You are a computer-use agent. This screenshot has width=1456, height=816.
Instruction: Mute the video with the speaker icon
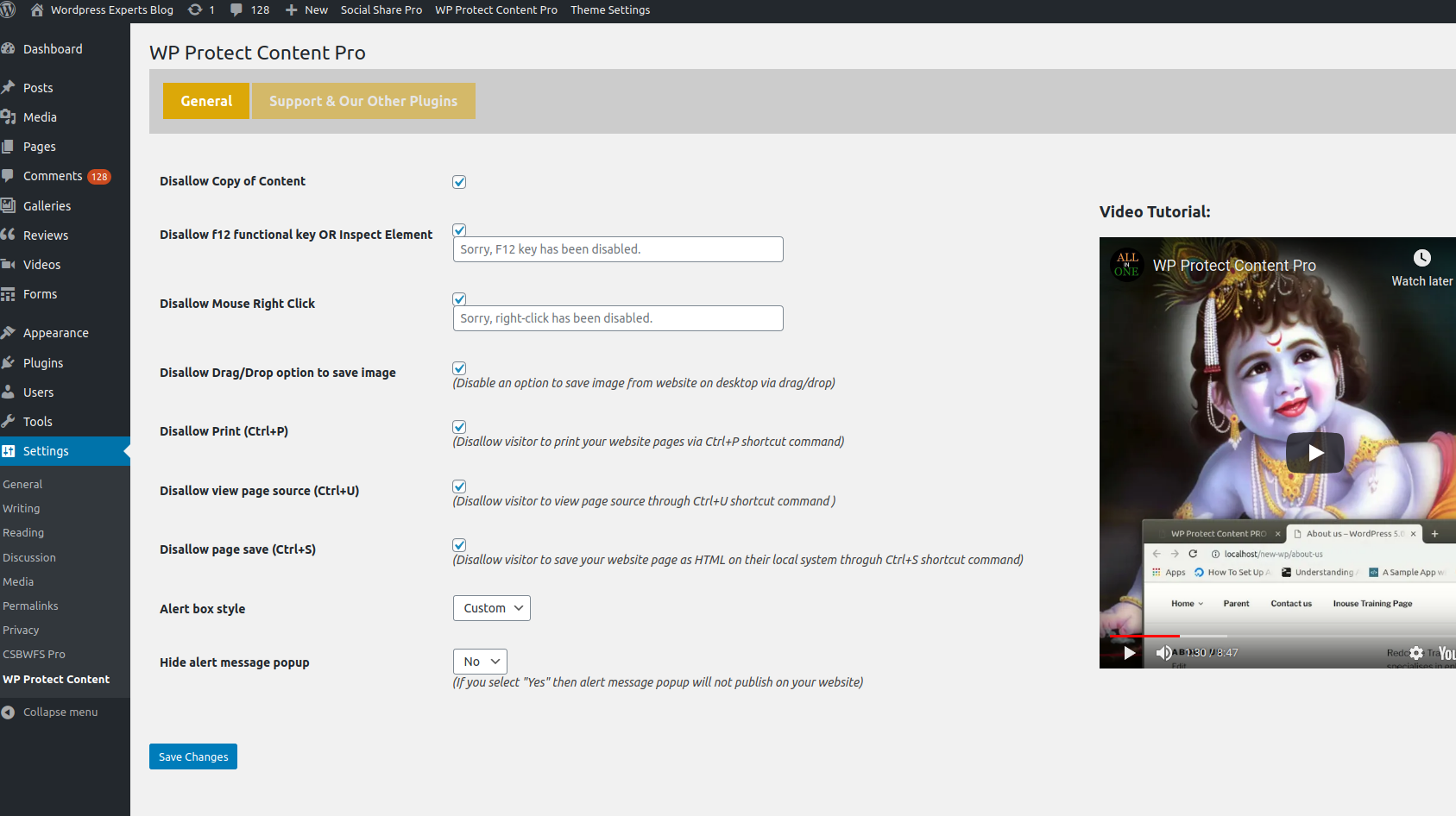1163,653
